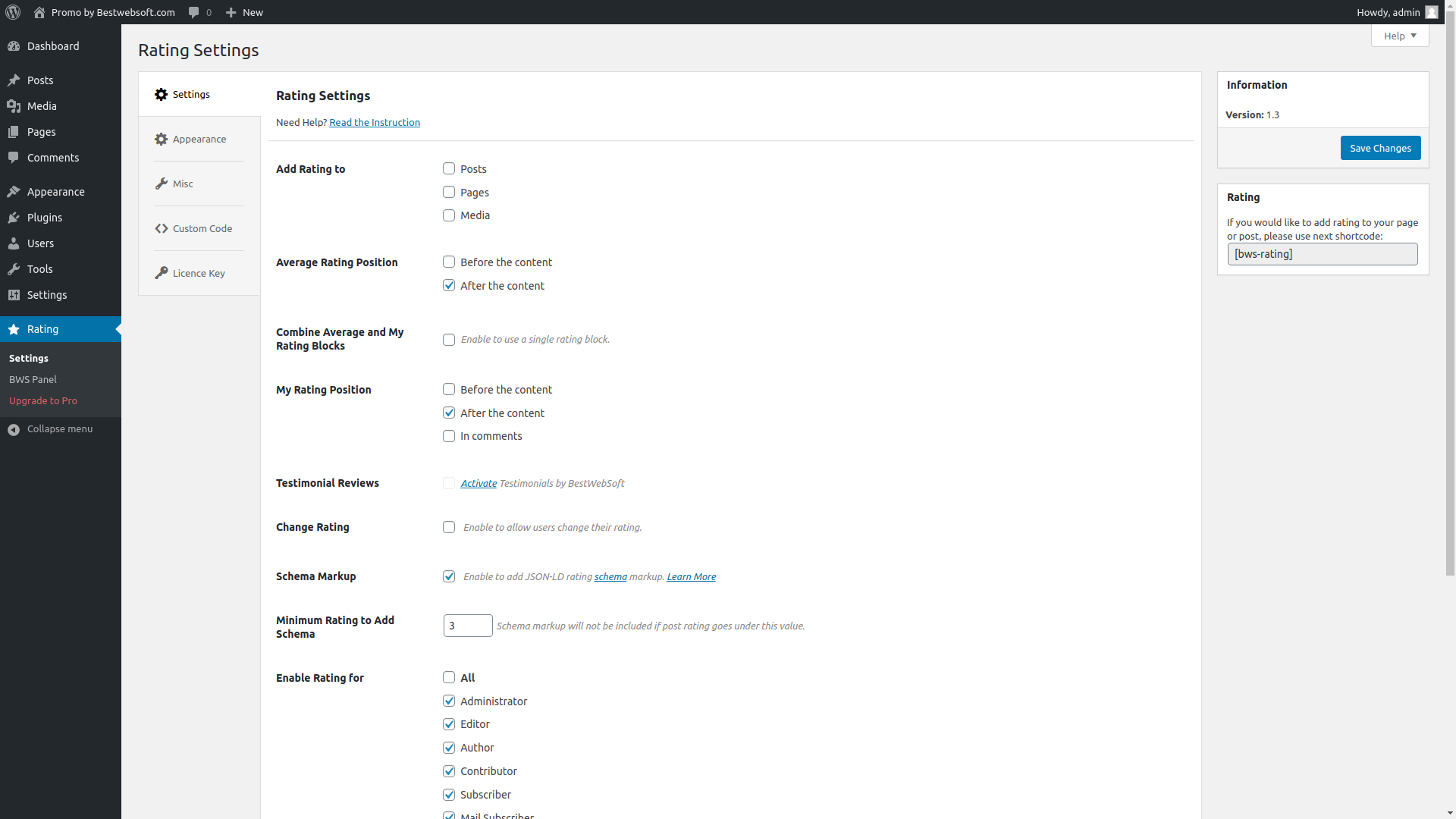The width and height of the screenshot is (1456, 819).
Task: Uncheck the Author role checkbox
Action: pos(449,748)
